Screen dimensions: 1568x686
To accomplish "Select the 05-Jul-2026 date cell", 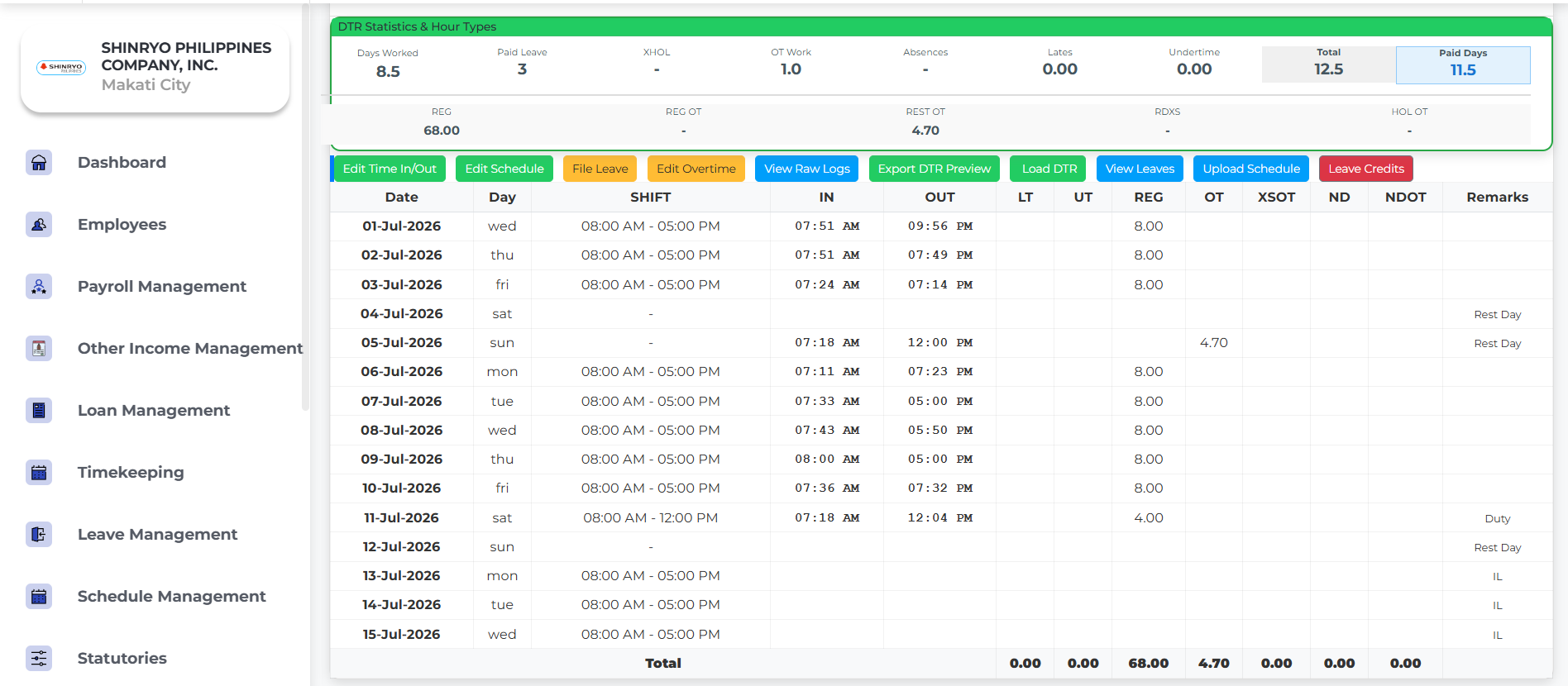I will coord(402,343).
